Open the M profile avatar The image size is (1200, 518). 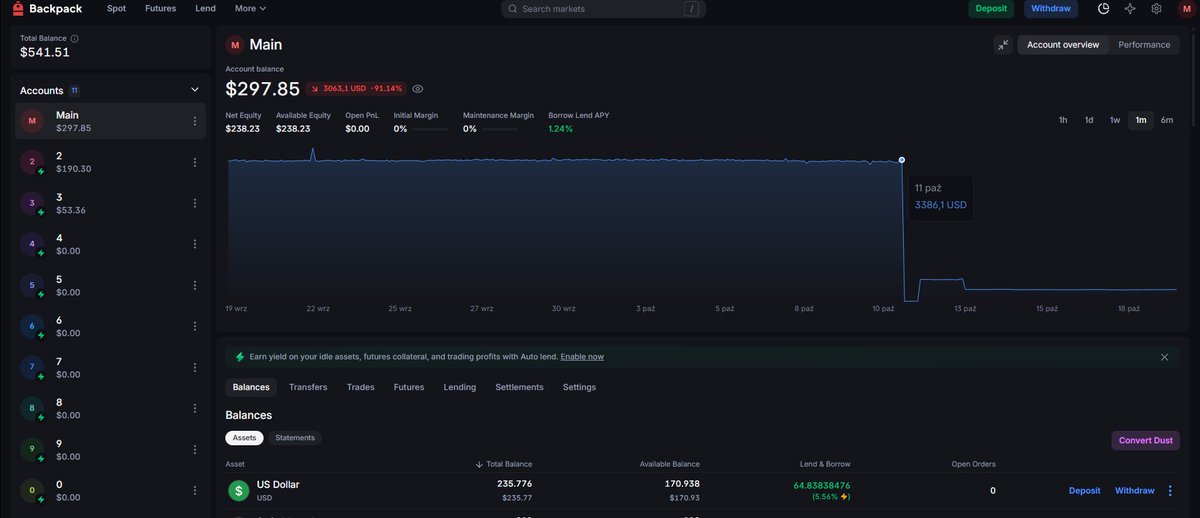[x=1185, y=8]
